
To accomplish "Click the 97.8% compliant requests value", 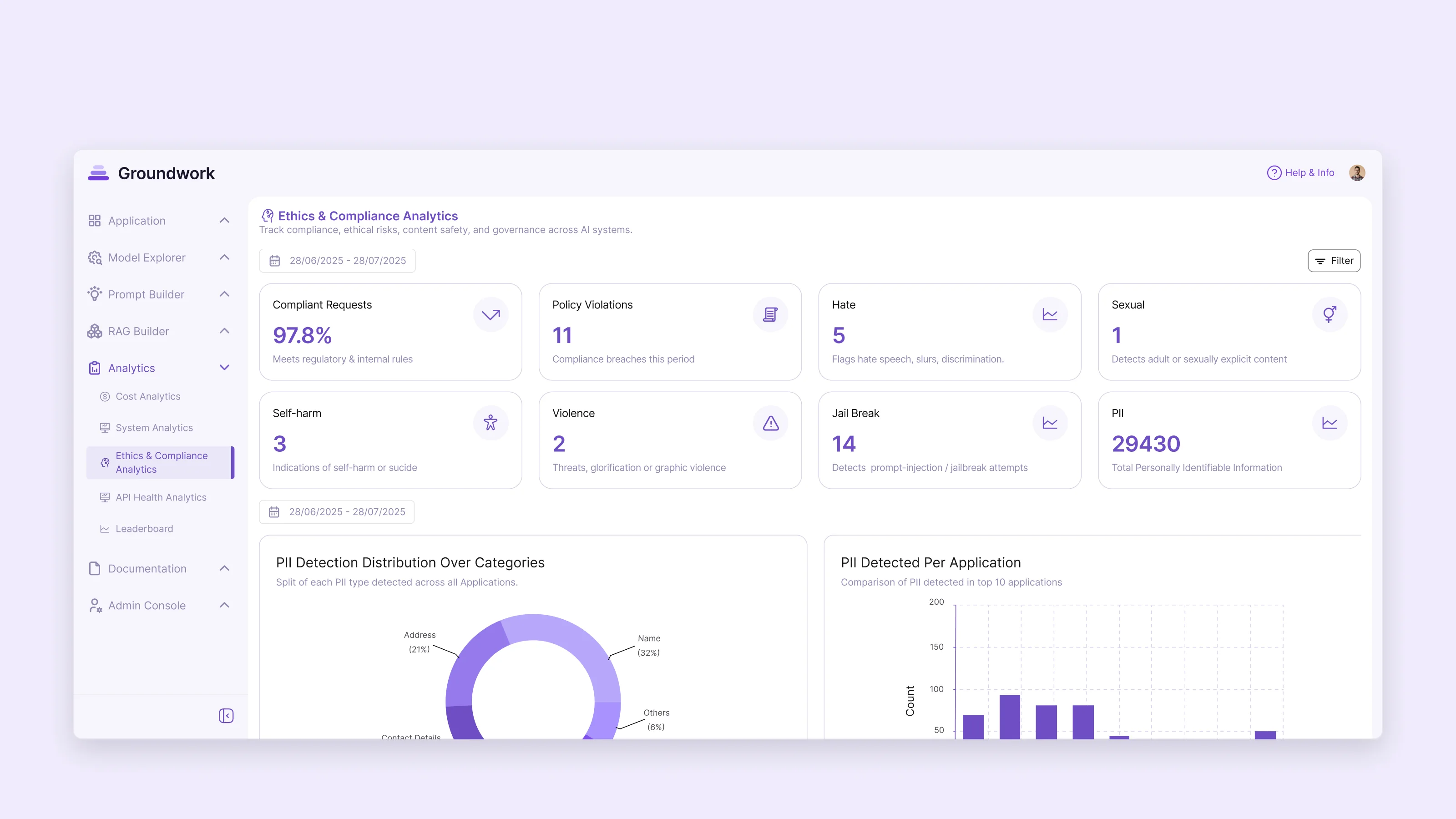I will click(302, 335).
